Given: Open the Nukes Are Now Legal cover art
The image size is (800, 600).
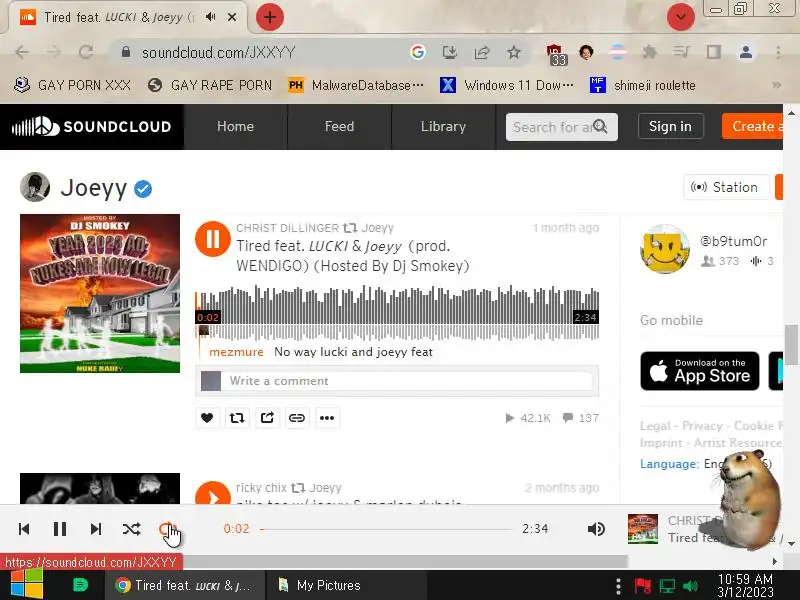Looking at the screenshot, I should coord(100,293).
